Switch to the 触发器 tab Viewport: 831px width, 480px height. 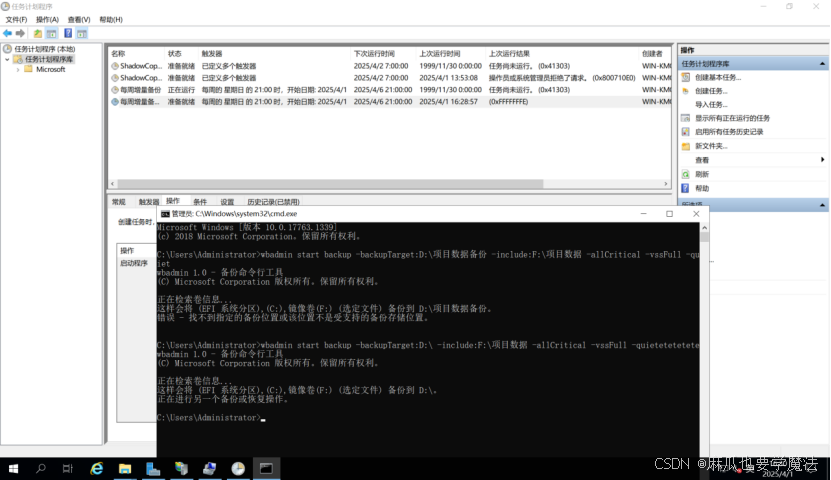click(148, 202)
